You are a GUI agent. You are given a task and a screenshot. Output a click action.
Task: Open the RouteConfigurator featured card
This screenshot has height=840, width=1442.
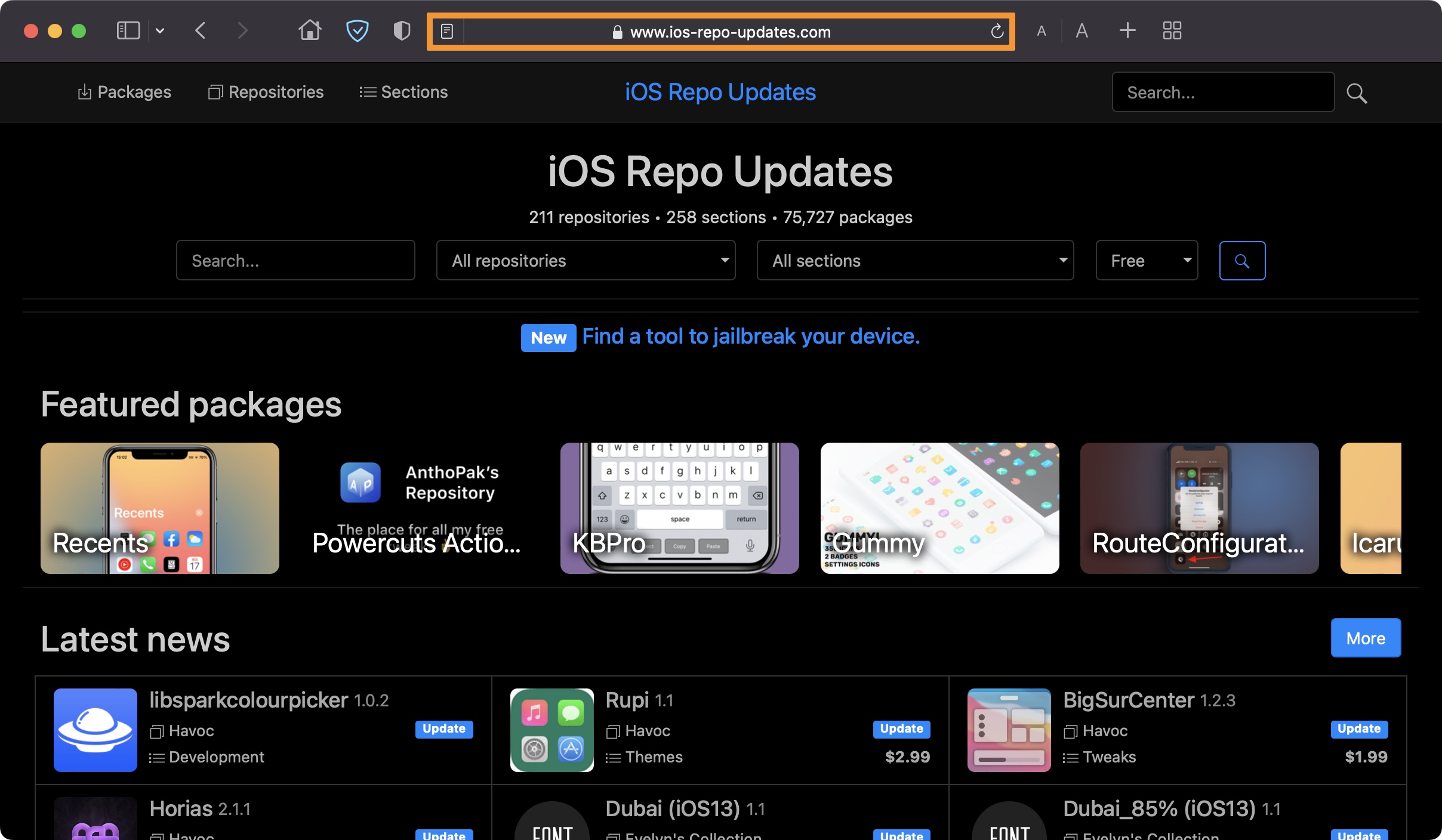1200,508
